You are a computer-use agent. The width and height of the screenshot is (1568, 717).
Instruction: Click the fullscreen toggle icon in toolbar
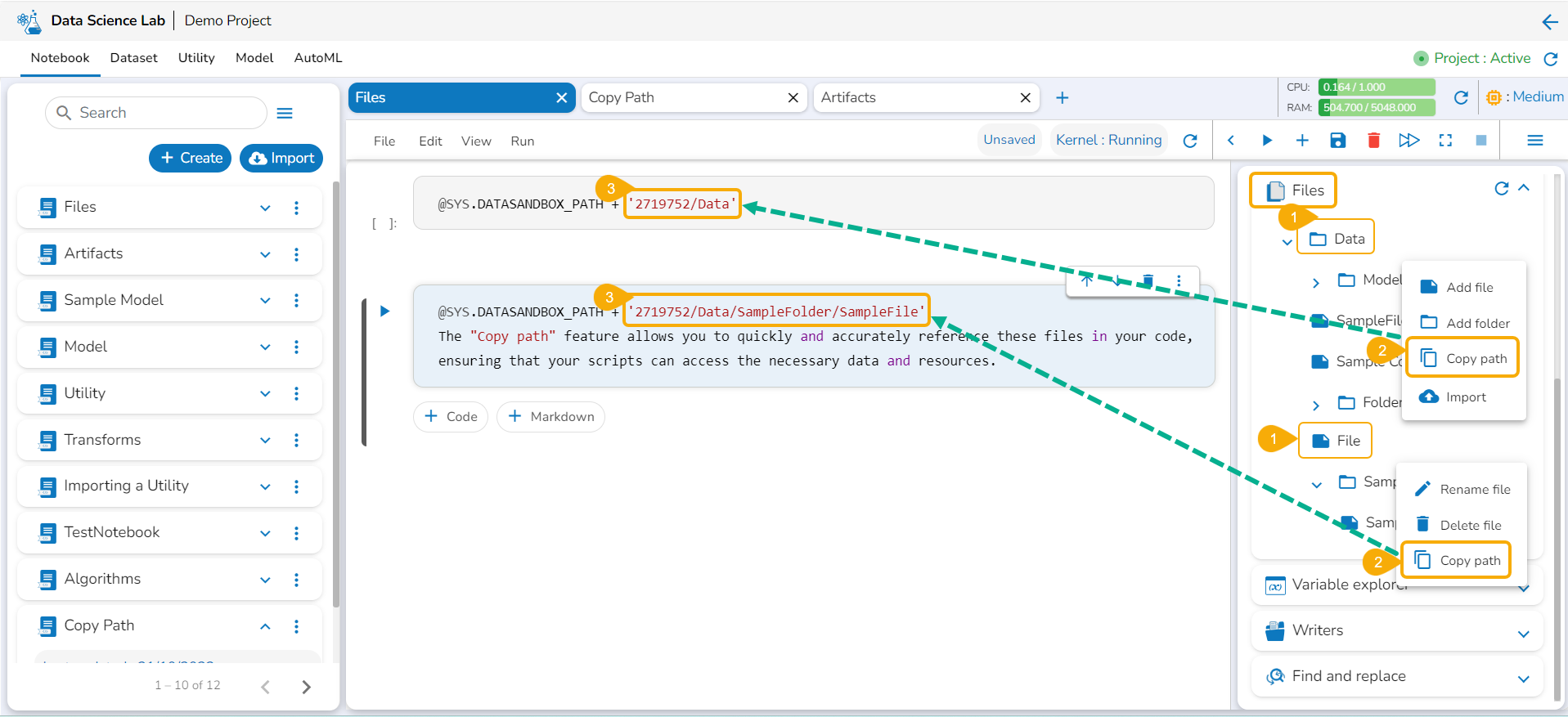(1445, 141)
